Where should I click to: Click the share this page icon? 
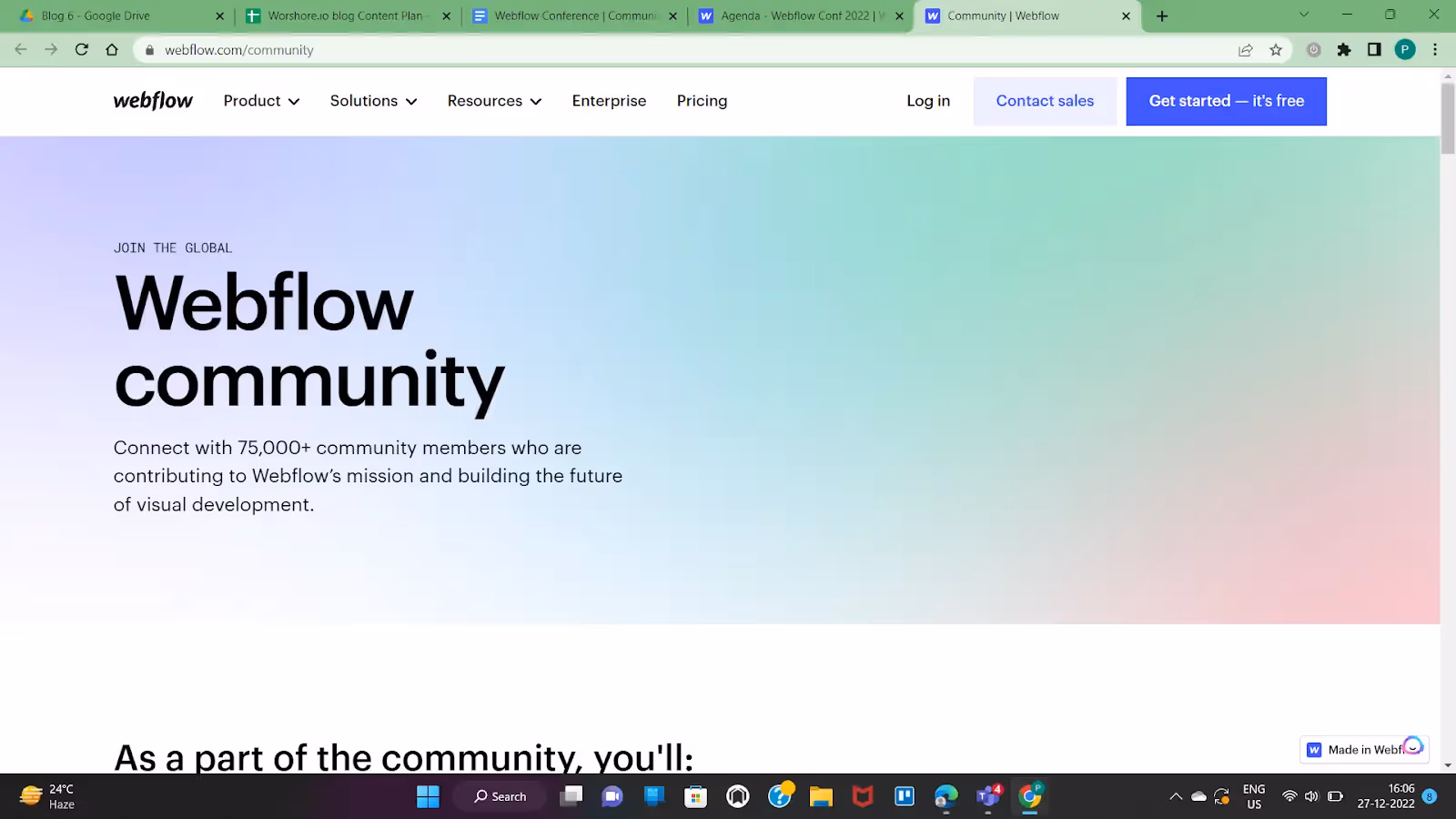click(1245, 50)
